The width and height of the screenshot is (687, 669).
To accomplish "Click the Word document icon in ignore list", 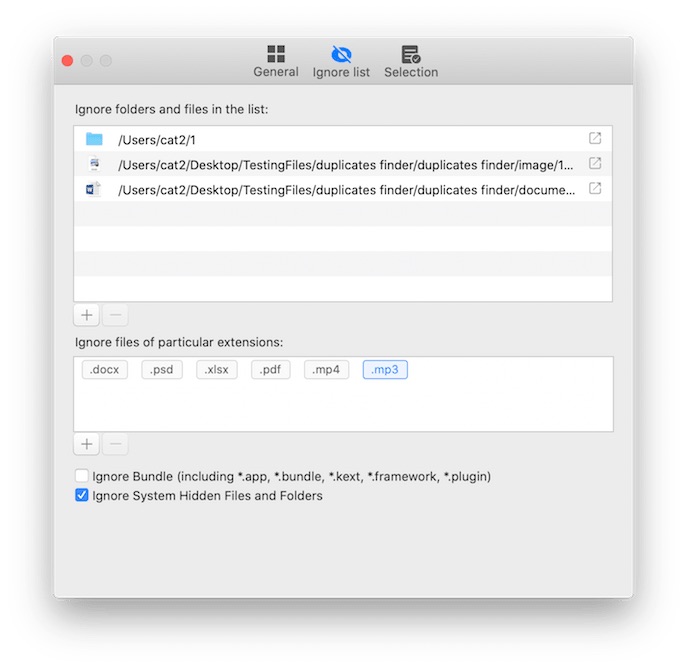I will pos(93,189).
